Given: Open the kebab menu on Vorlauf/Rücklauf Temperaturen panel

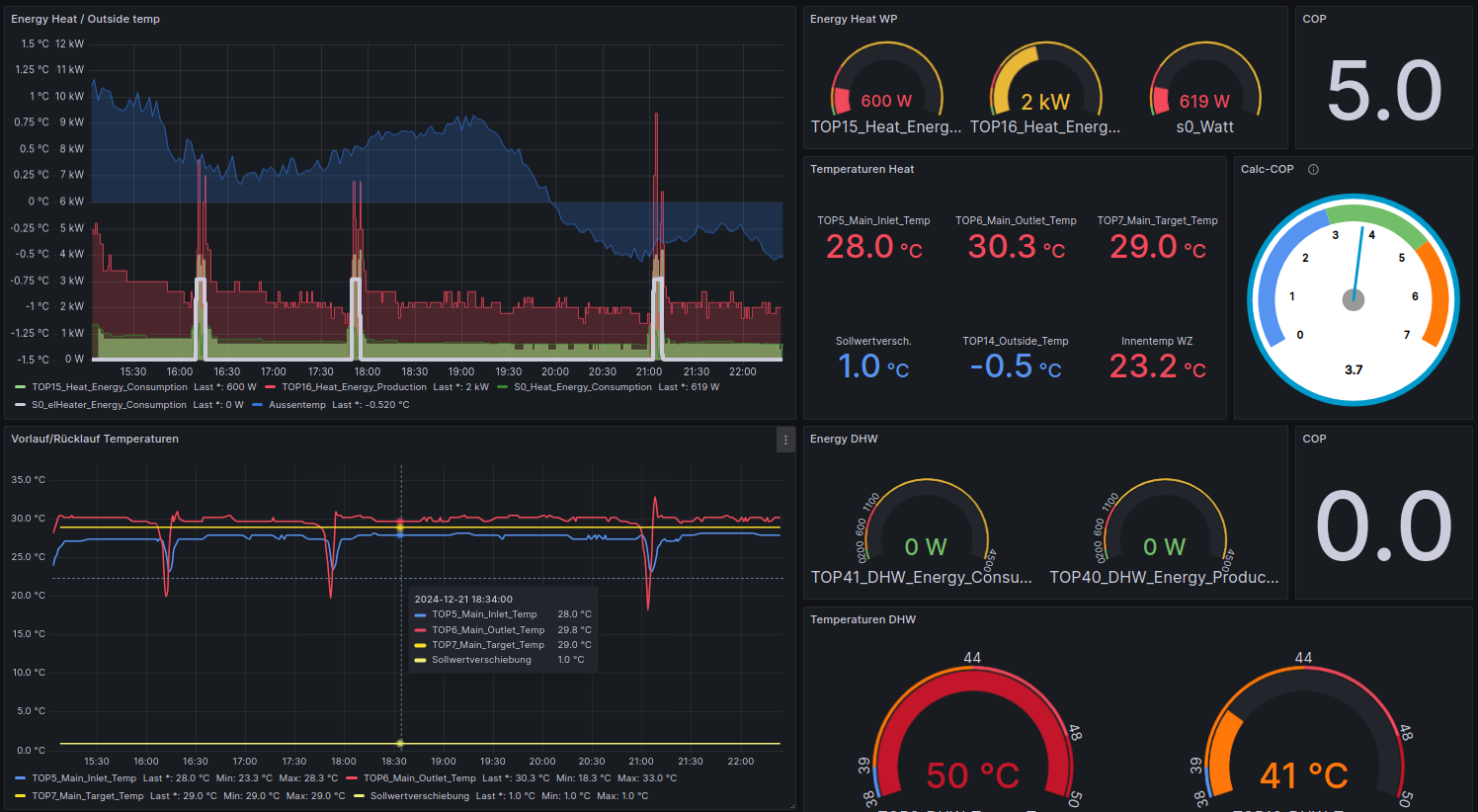Looking at the screenshot, I should pyautogui.click(x=785, y=440).
